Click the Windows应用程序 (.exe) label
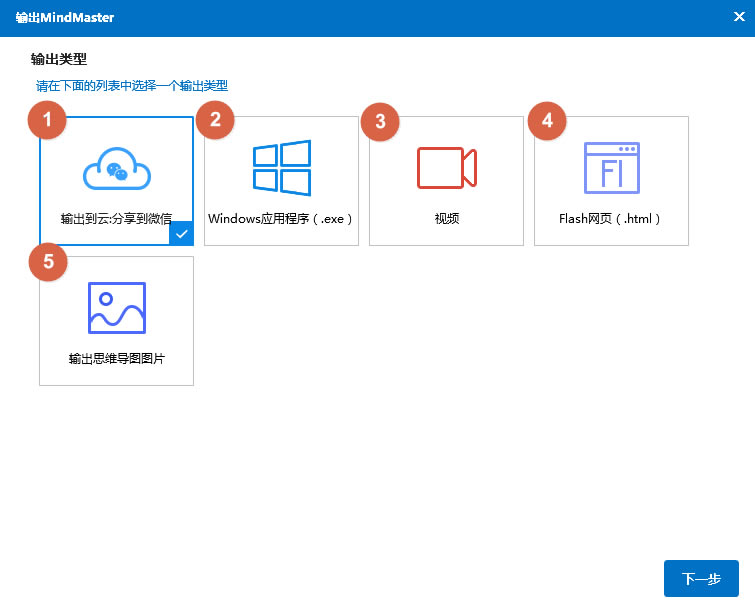 coord(280,219)
